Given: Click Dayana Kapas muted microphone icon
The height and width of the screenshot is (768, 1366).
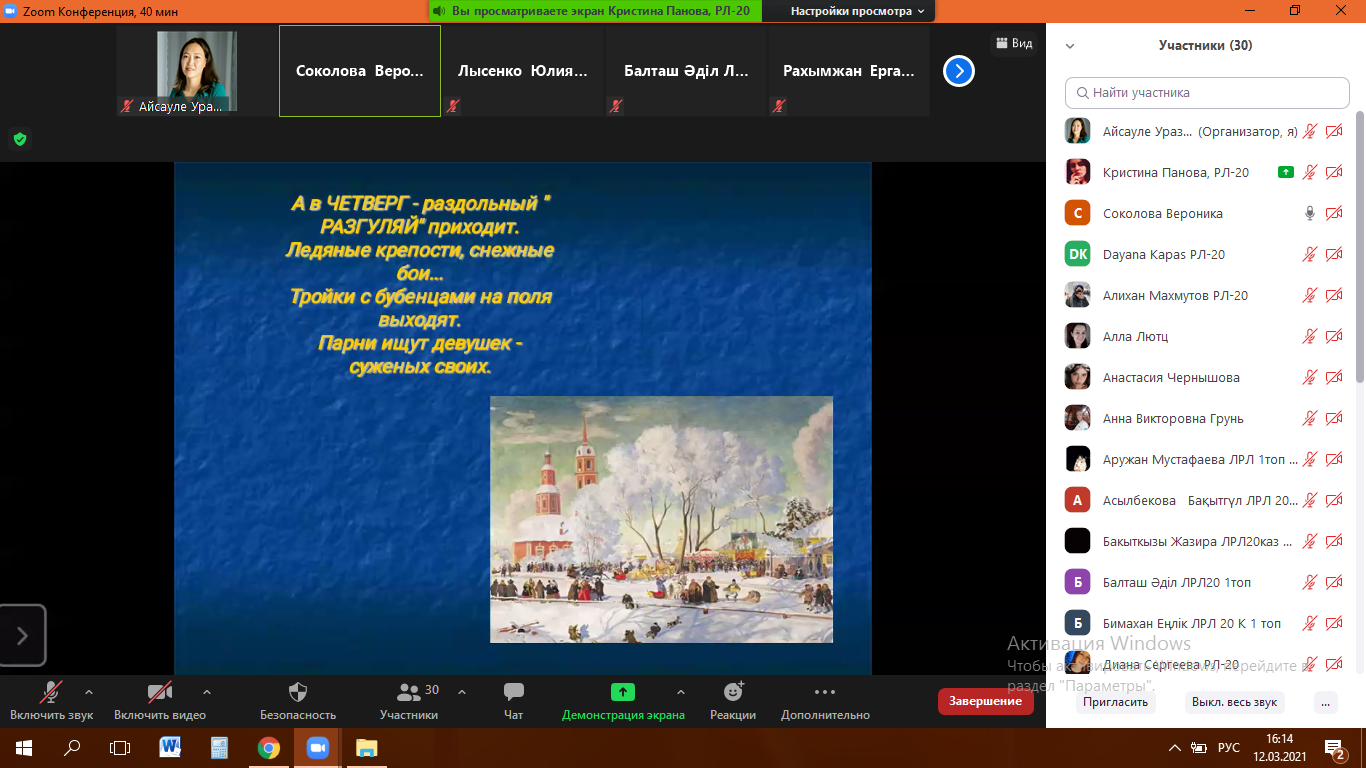Looking at the screenshot, I should (1310, 254).
